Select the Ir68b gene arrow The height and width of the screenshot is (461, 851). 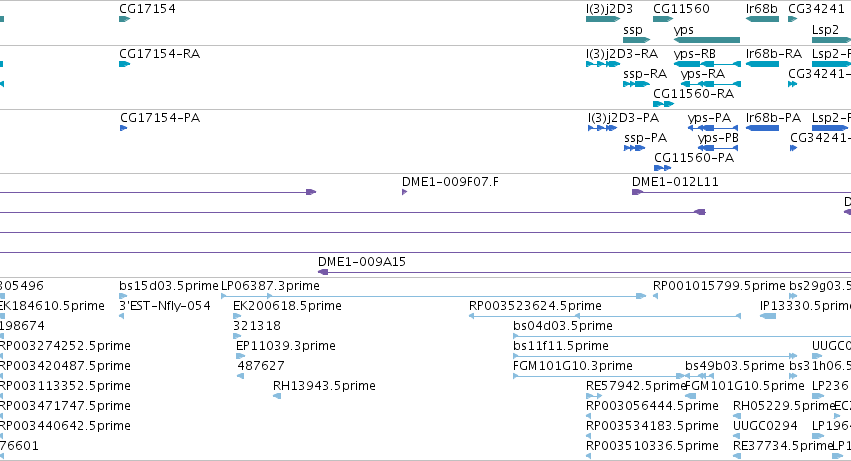click(x=763, y=19)
